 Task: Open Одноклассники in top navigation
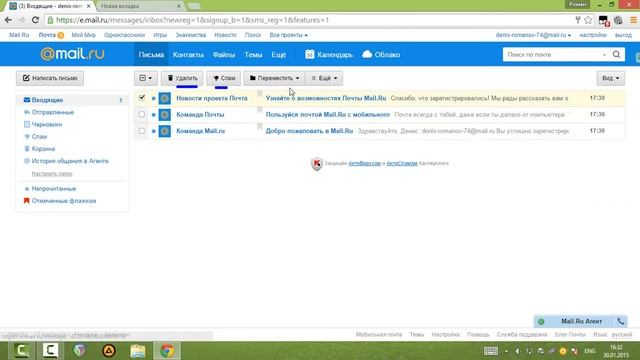[124, 35]
